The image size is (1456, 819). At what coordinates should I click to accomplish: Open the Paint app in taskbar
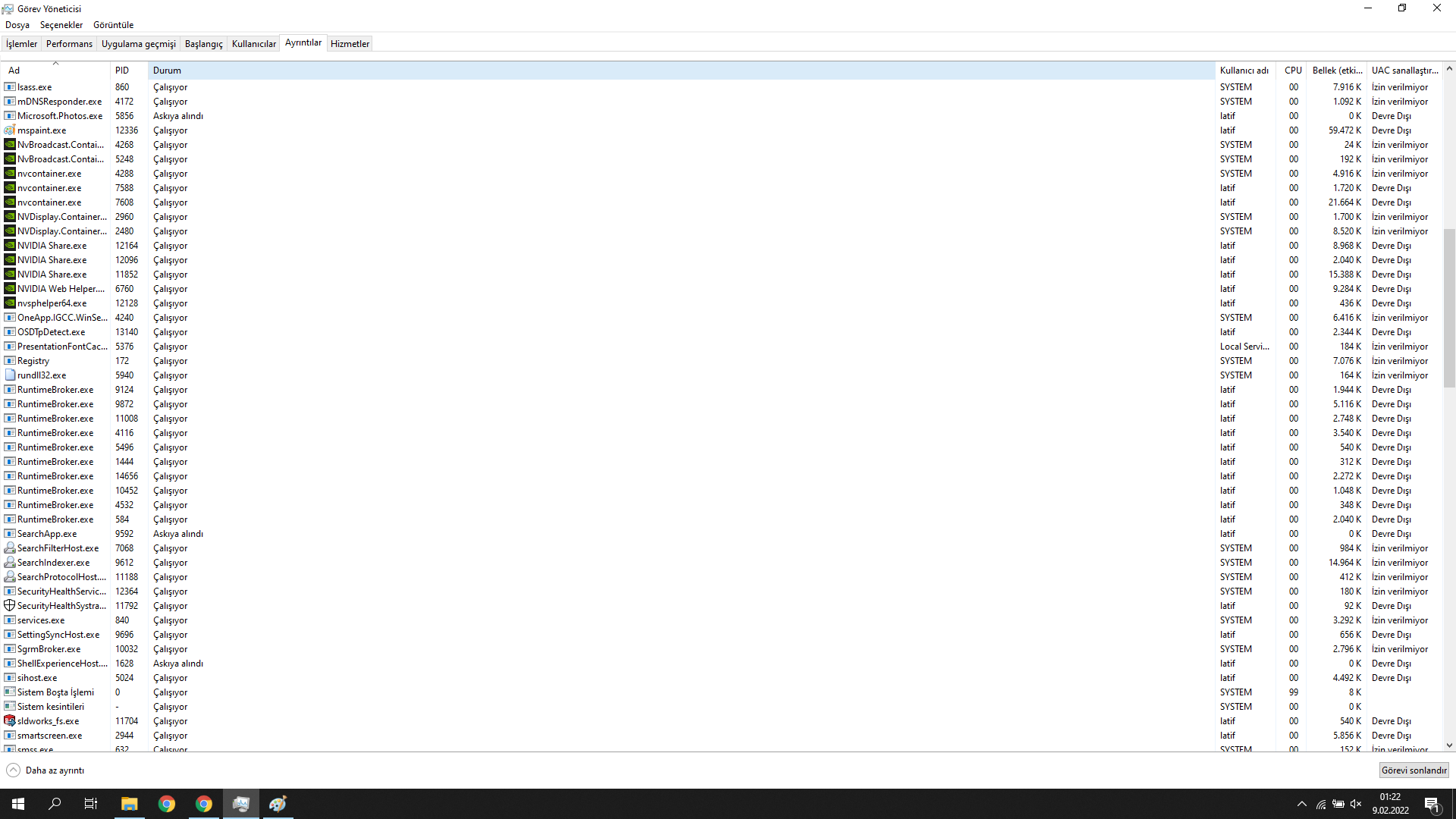[278, 804]
